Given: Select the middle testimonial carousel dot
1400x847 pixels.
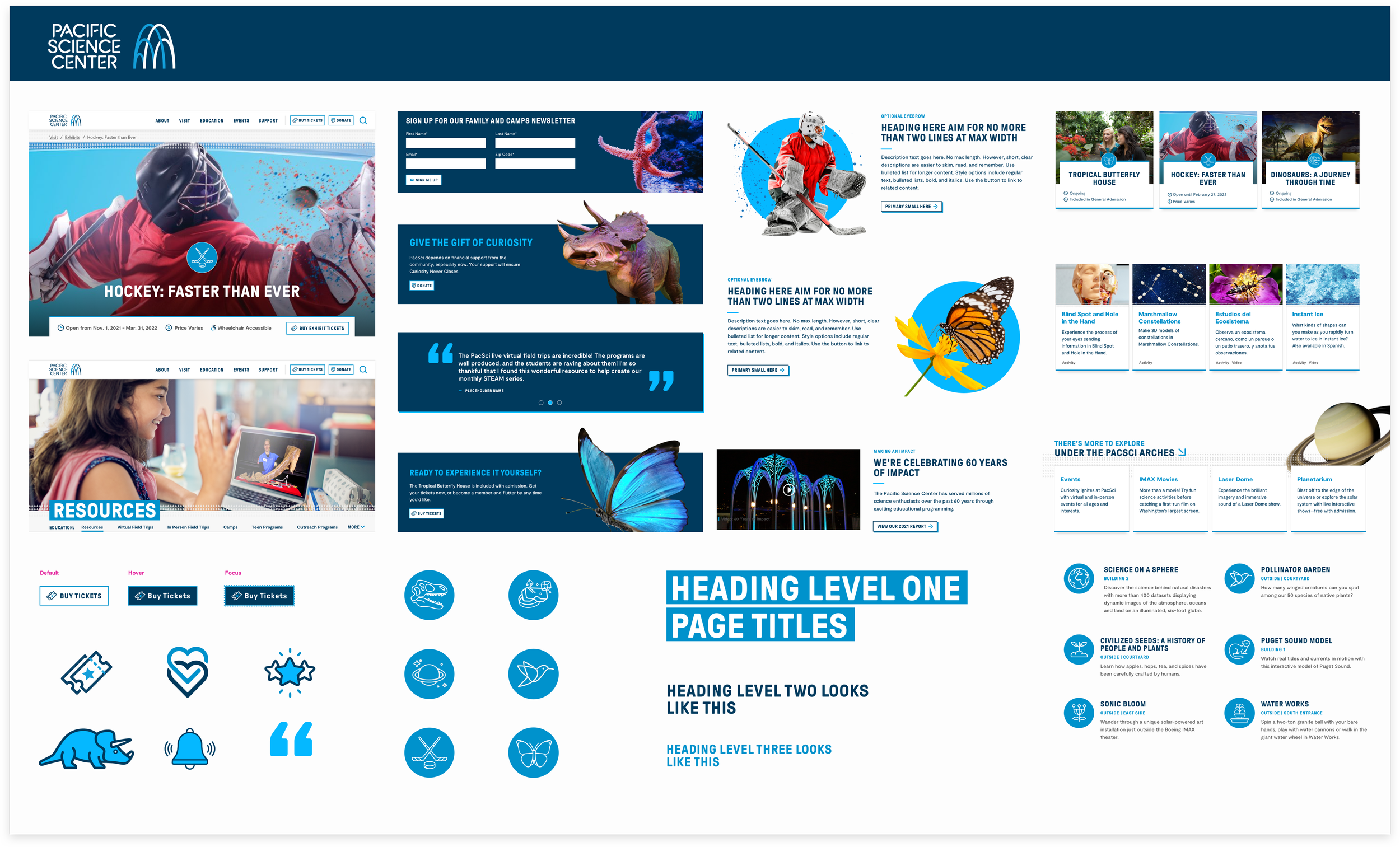Looking at the screenshot, I should pyautogui.click(x=550, y=403).
